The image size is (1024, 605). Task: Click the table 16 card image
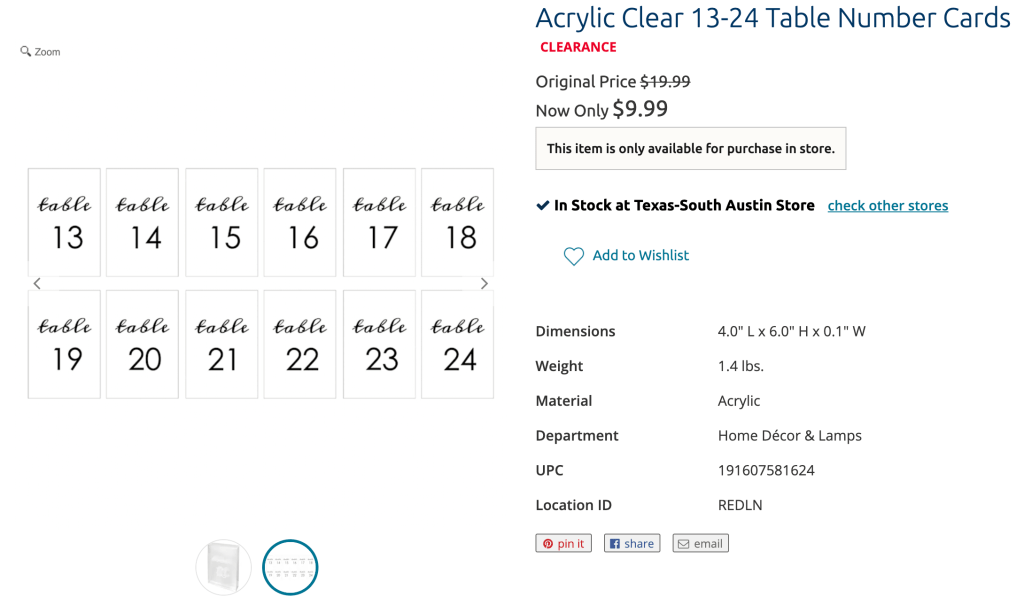[300, 222]
